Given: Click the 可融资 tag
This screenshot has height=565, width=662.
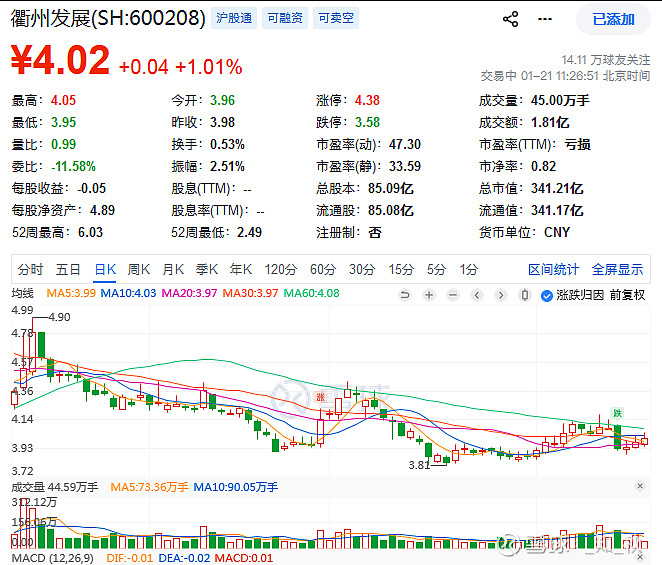Looking at the screenshot, I should tap(285, 18).
